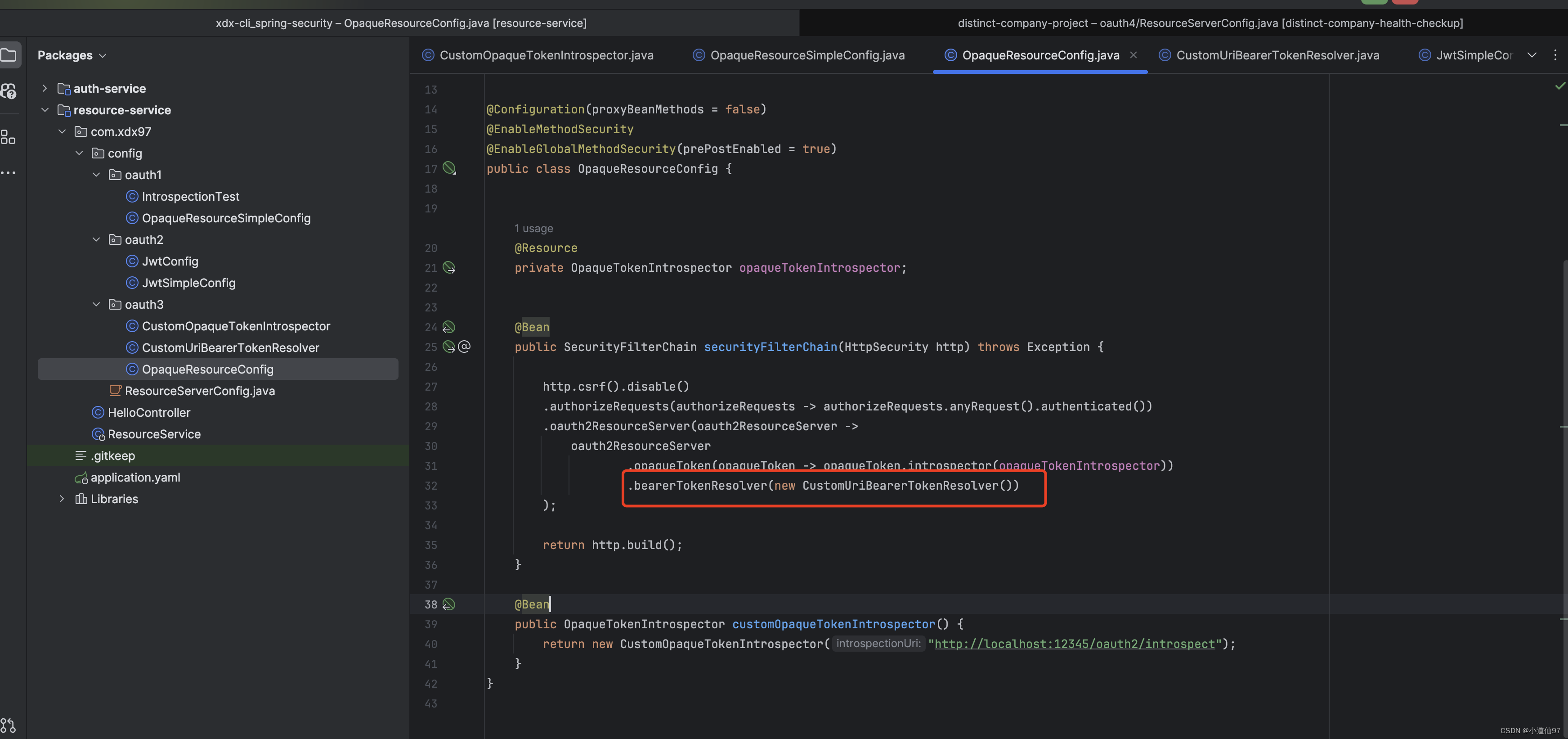This screenshot has width=1568, height=739.
Task: Expand the Libraries node
Action: pyautogui.click(x=62, y=498)
